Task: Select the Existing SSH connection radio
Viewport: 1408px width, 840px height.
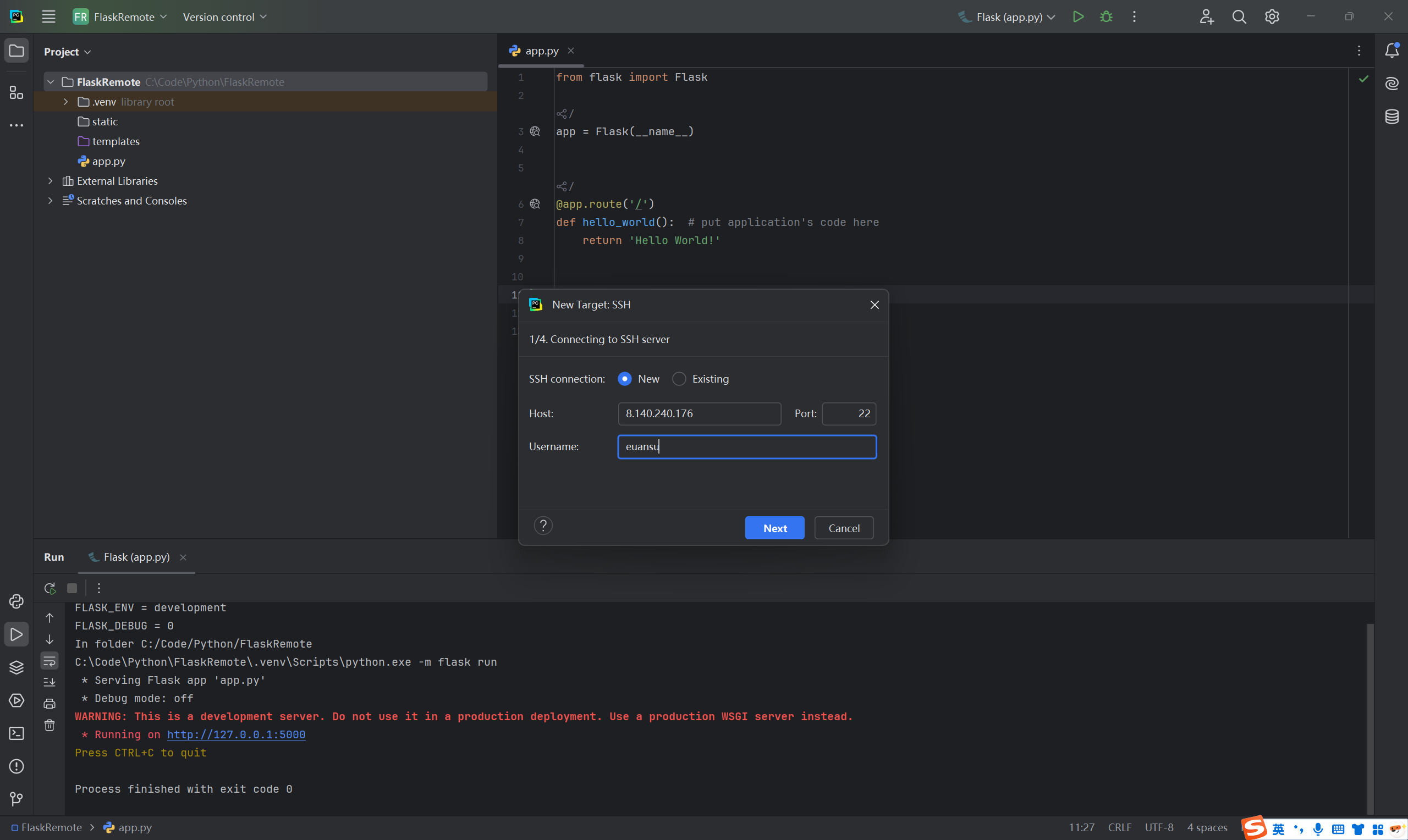Action: click(679, 379)
